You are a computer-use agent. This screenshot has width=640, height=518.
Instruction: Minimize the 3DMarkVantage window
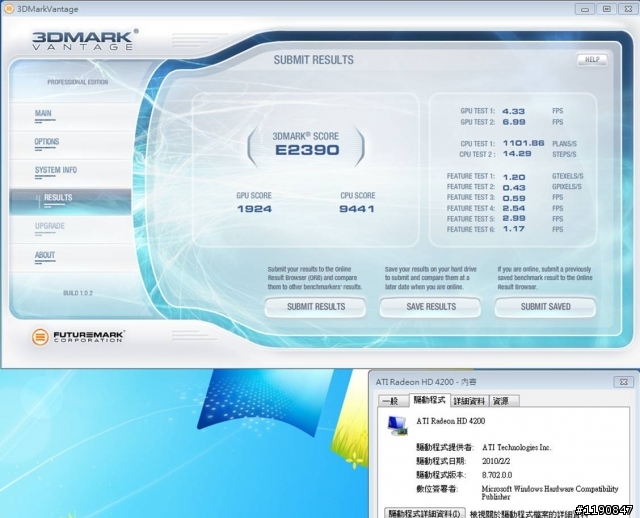click(x=584, y=9)
